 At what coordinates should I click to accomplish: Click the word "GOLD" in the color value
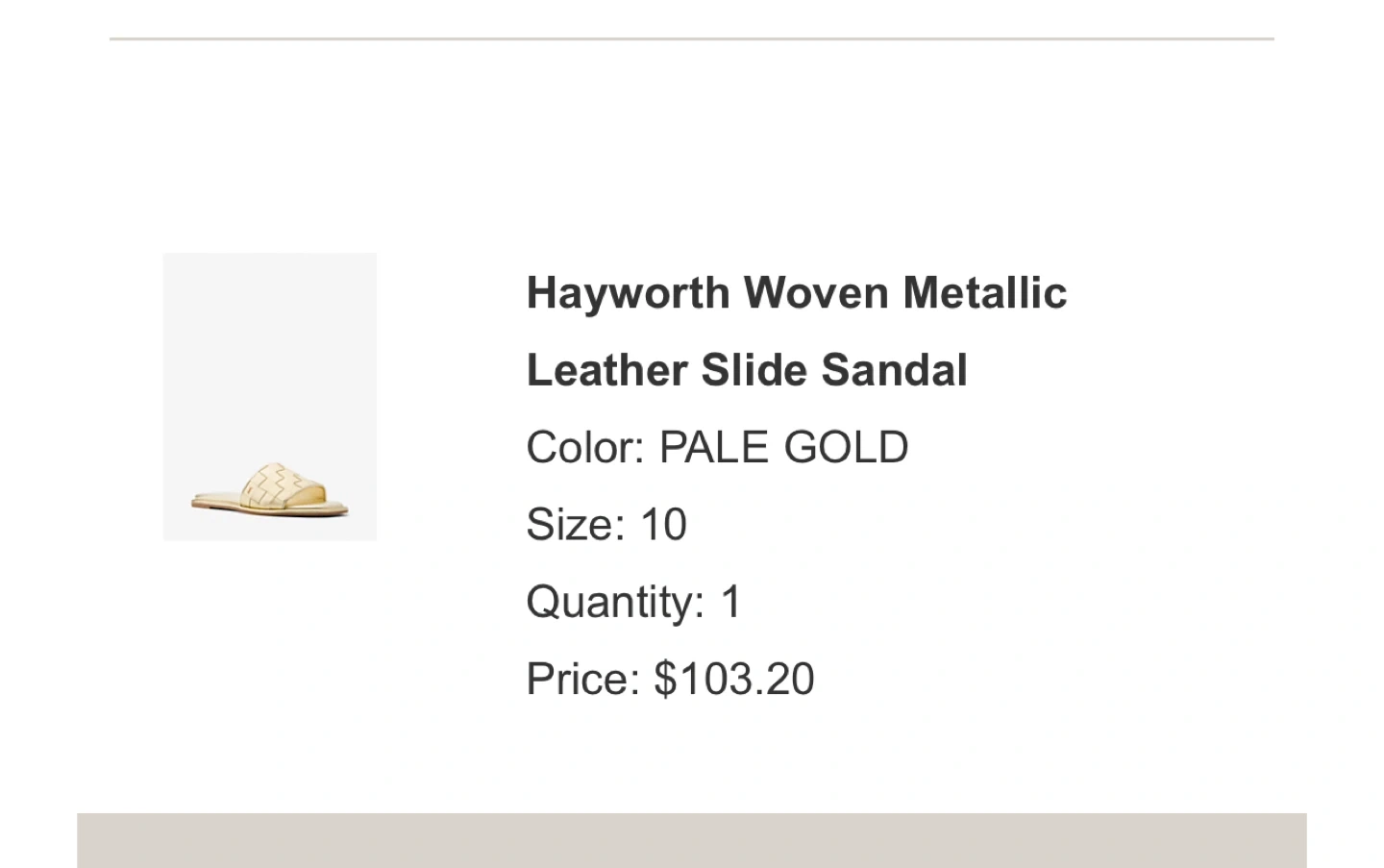(x=846, y=448)
